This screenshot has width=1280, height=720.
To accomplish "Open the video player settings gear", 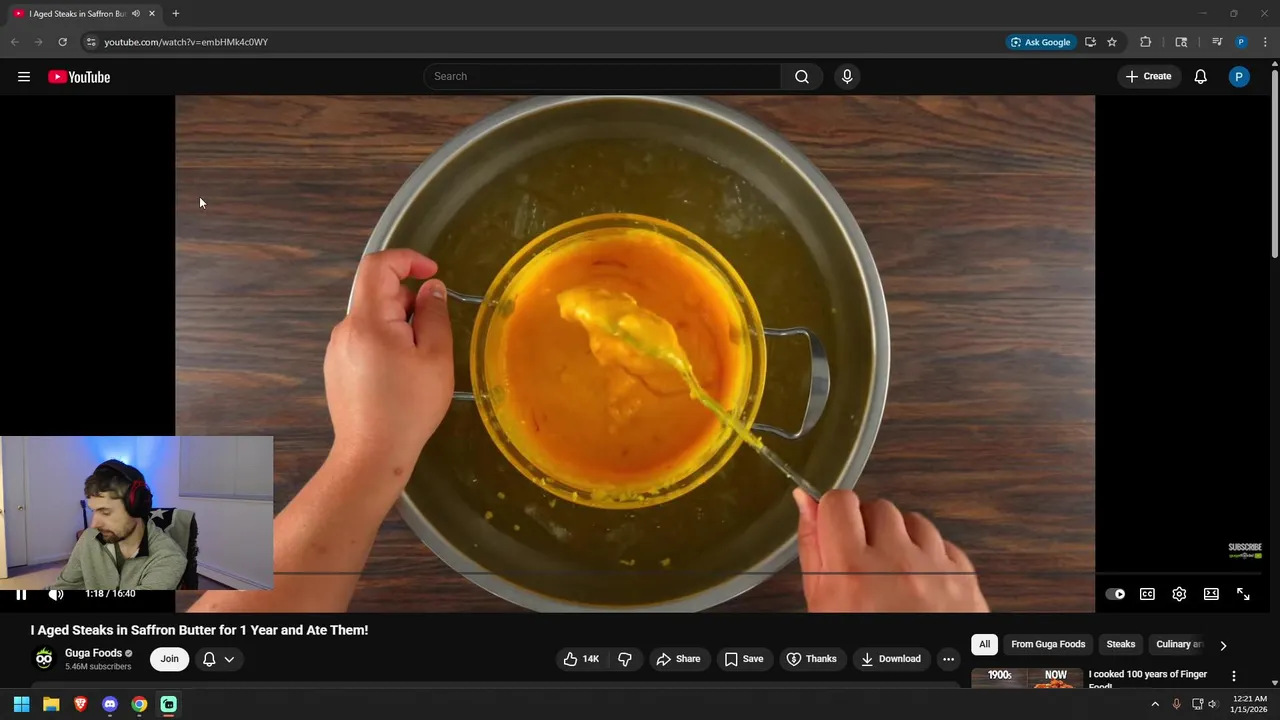I will tap(1179, 594).
